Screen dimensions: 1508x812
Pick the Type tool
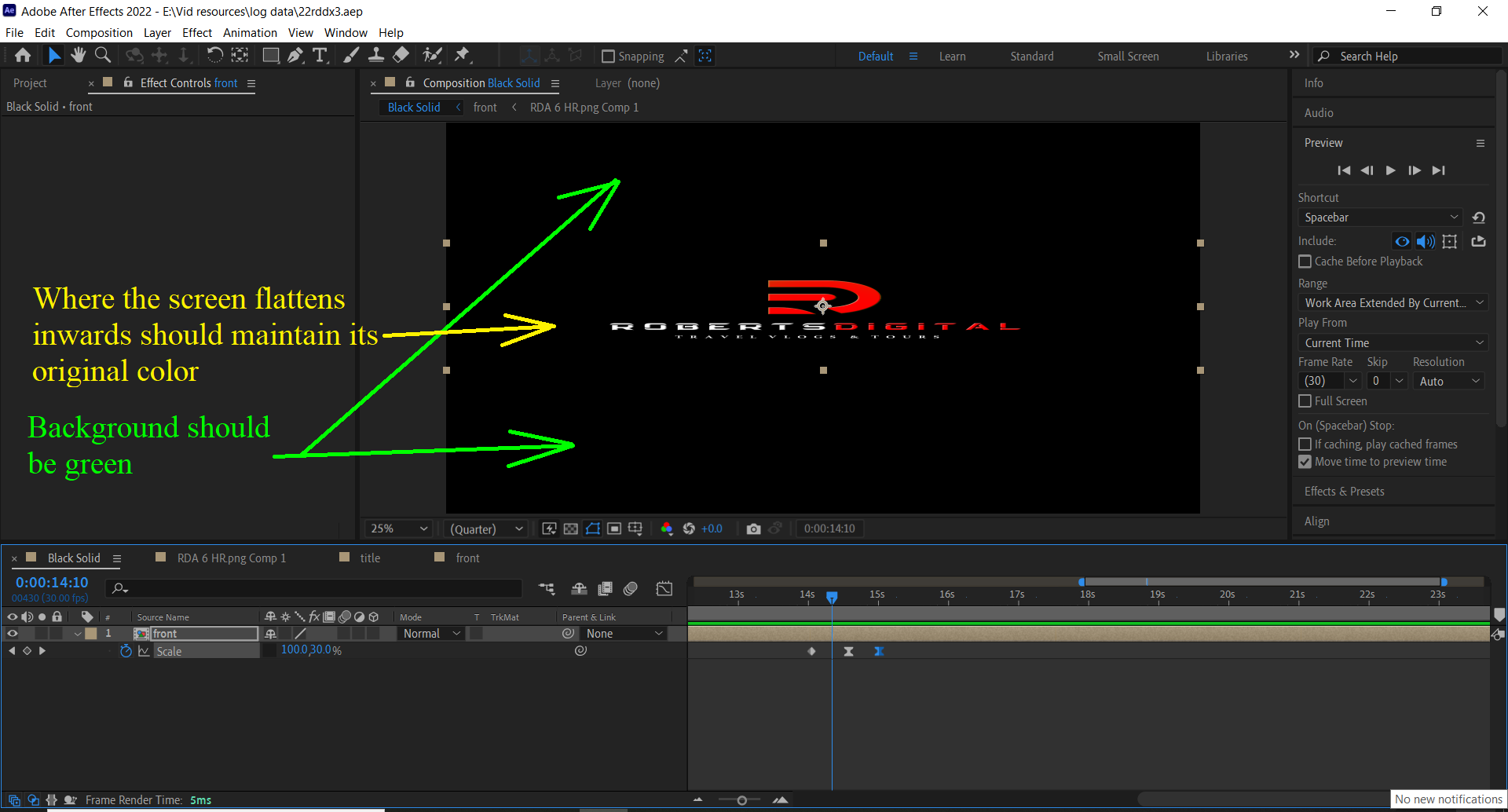(320, 55)
